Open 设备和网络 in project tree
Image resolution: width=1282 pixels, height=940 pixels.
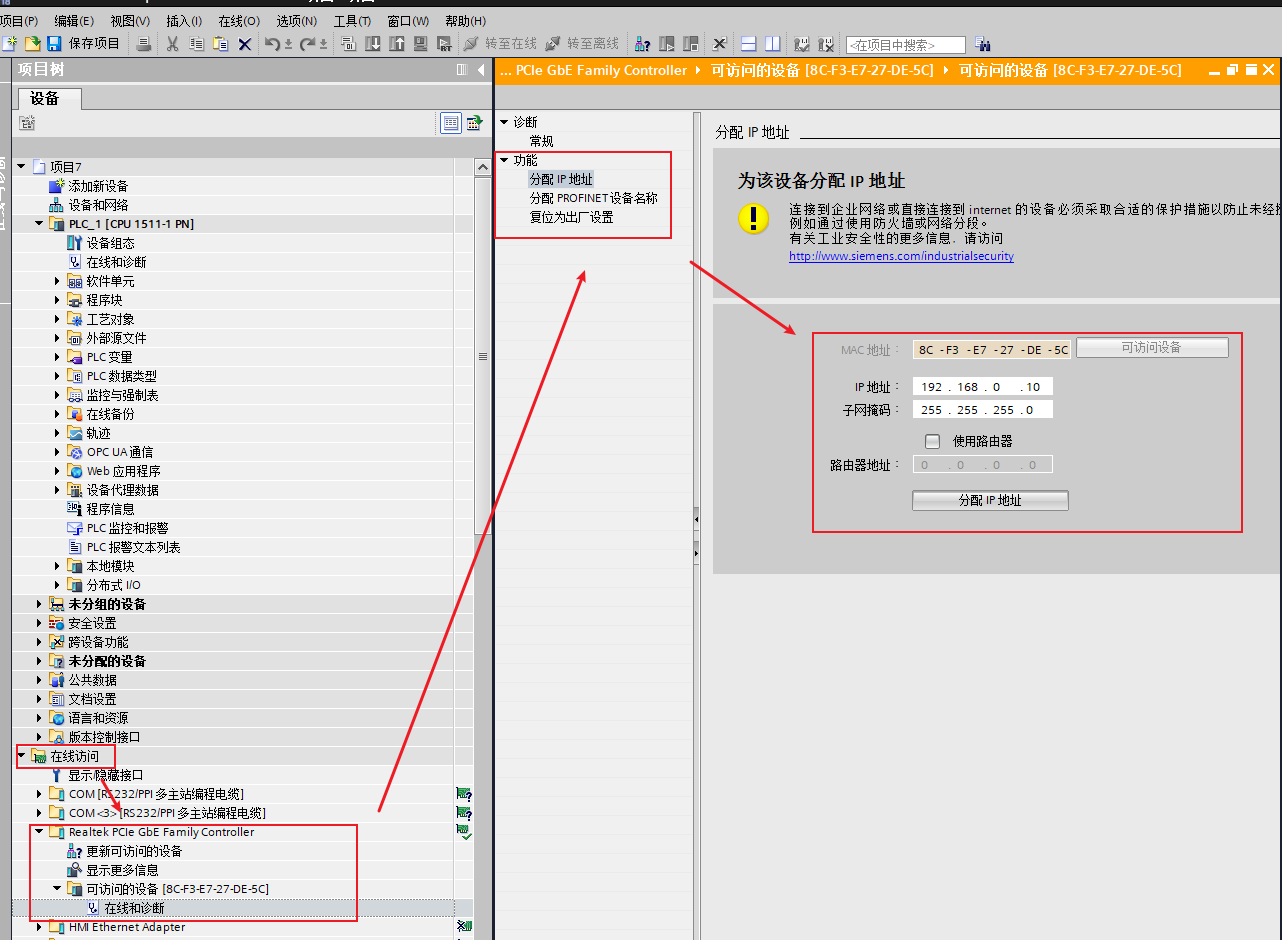[98, 205]
